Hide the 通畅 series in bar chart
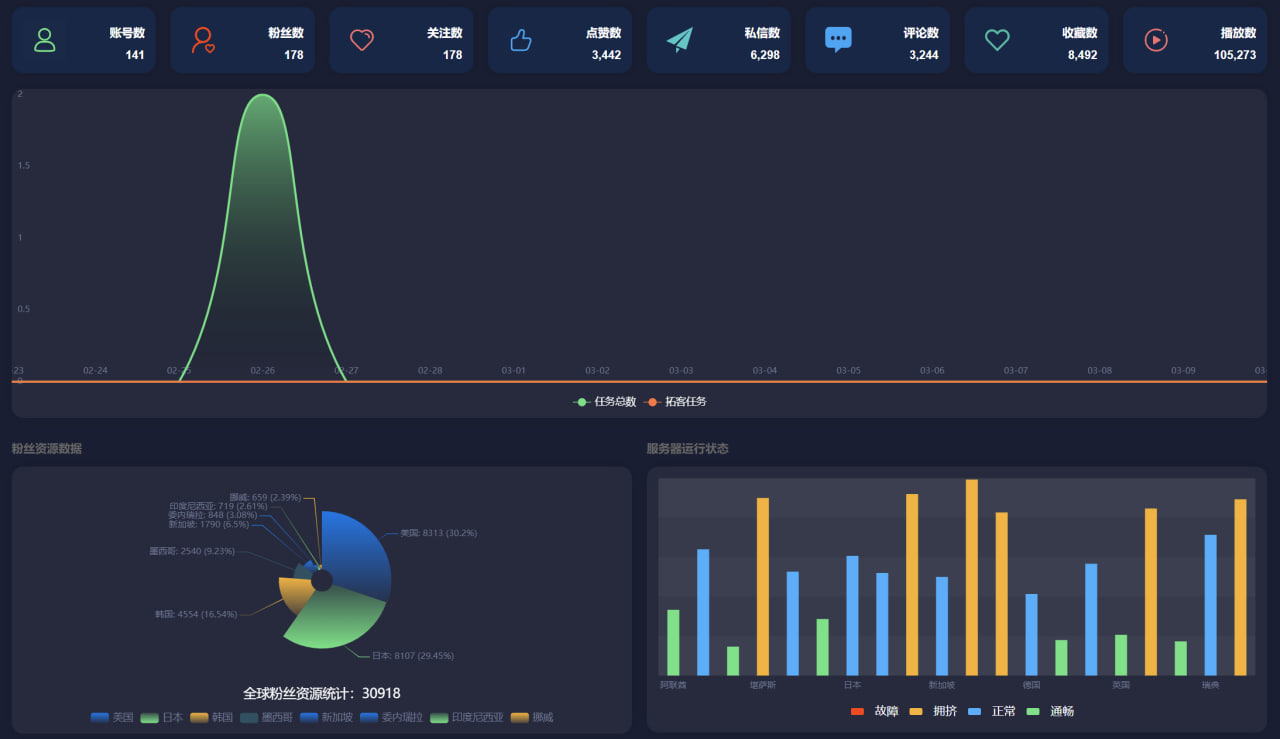 1051,711
